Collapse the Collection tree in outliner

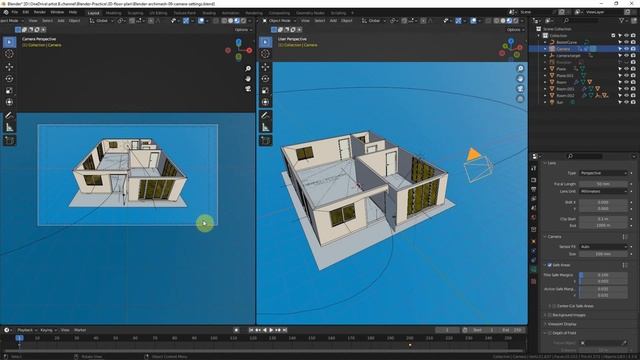click(x=539, y=36)
